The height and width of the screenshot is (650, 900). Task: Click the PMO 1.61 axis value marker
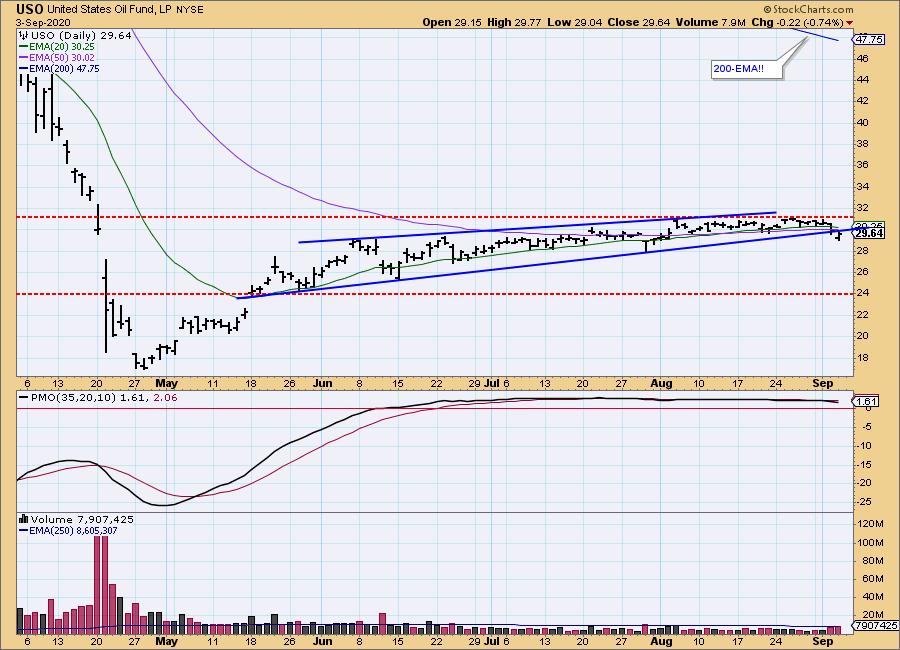tap(867, 401)
